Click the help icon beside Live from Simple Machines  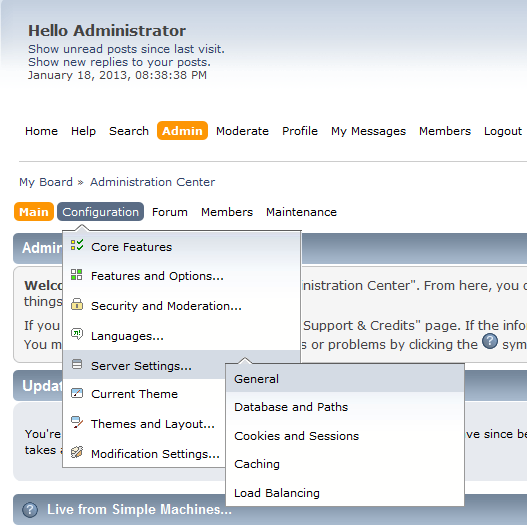coord(30,510)
